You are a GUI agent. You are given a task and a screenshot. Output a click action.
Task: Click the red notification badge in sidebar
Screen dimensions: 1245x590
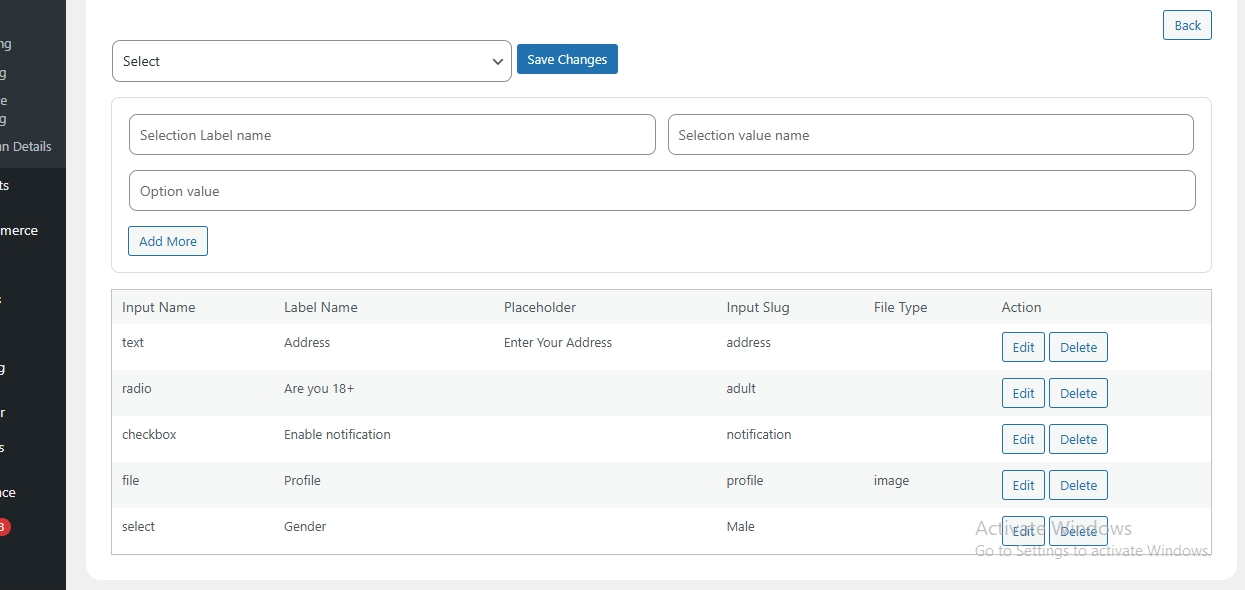[x=4, y=527]
